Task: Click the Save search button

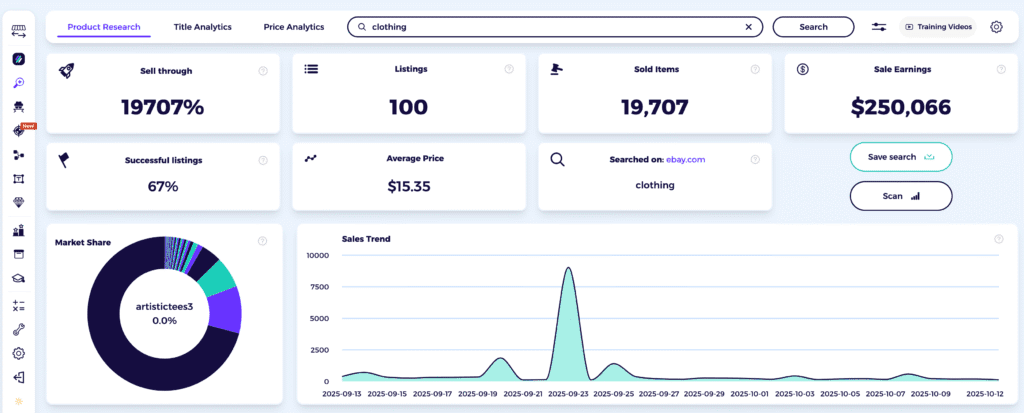Action: (900, 157)
